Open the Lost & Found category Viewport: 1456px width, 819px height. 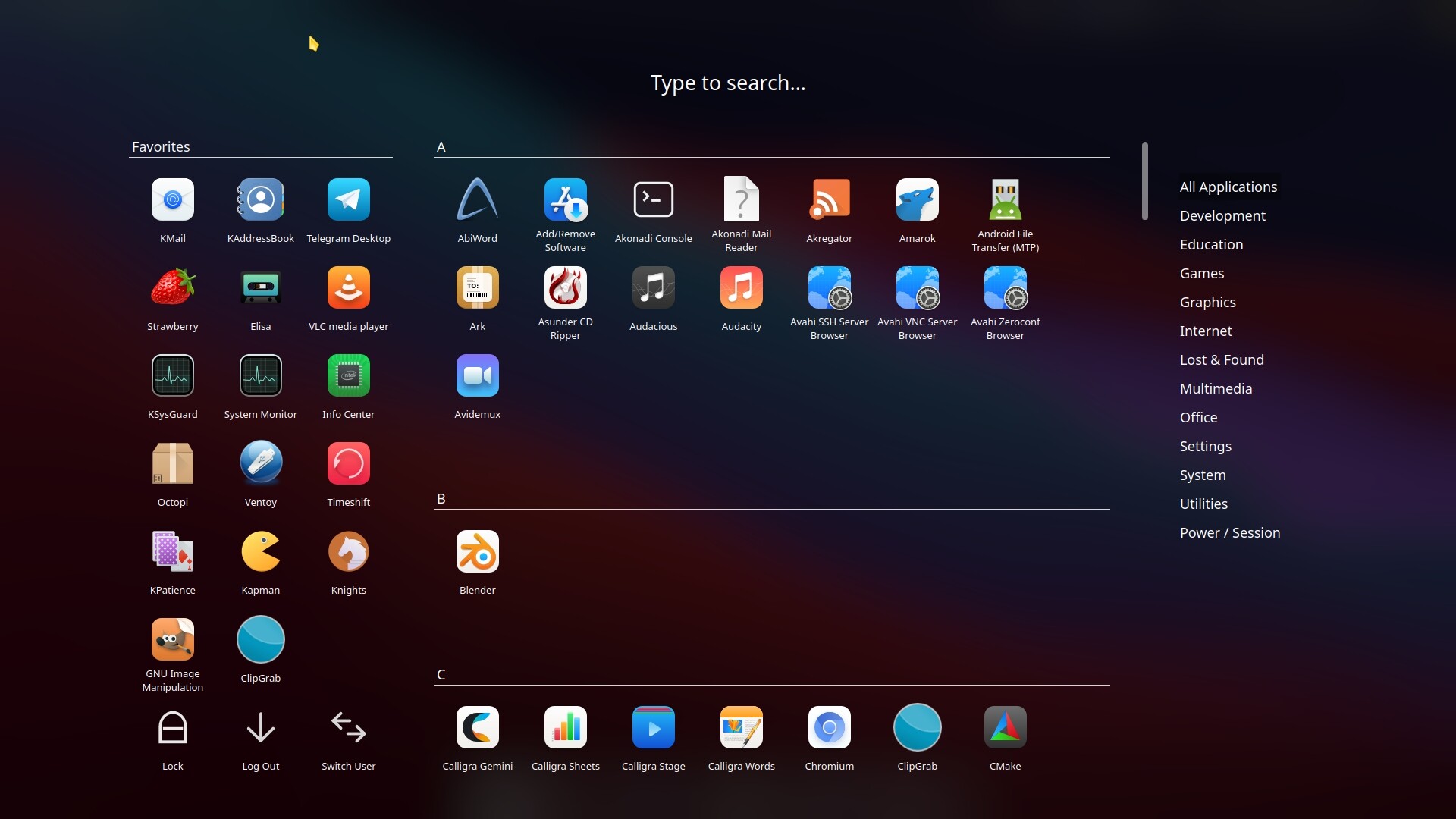(1222, 360)
